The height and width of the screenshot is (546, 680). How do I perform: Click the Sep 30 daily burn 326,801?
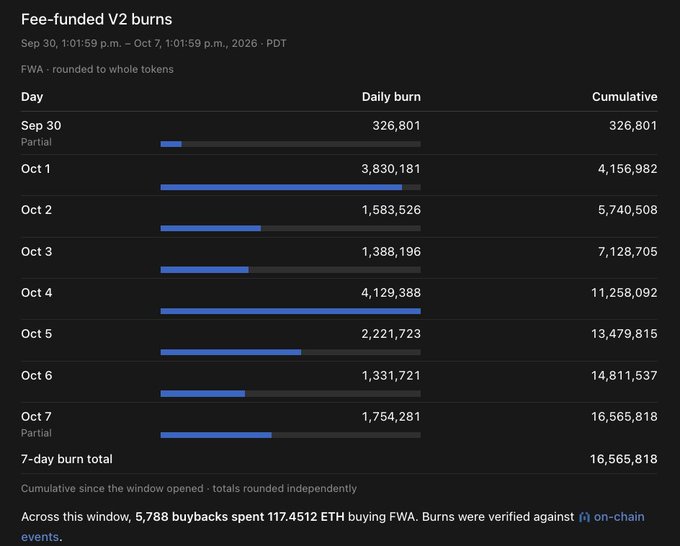point(396,126)
